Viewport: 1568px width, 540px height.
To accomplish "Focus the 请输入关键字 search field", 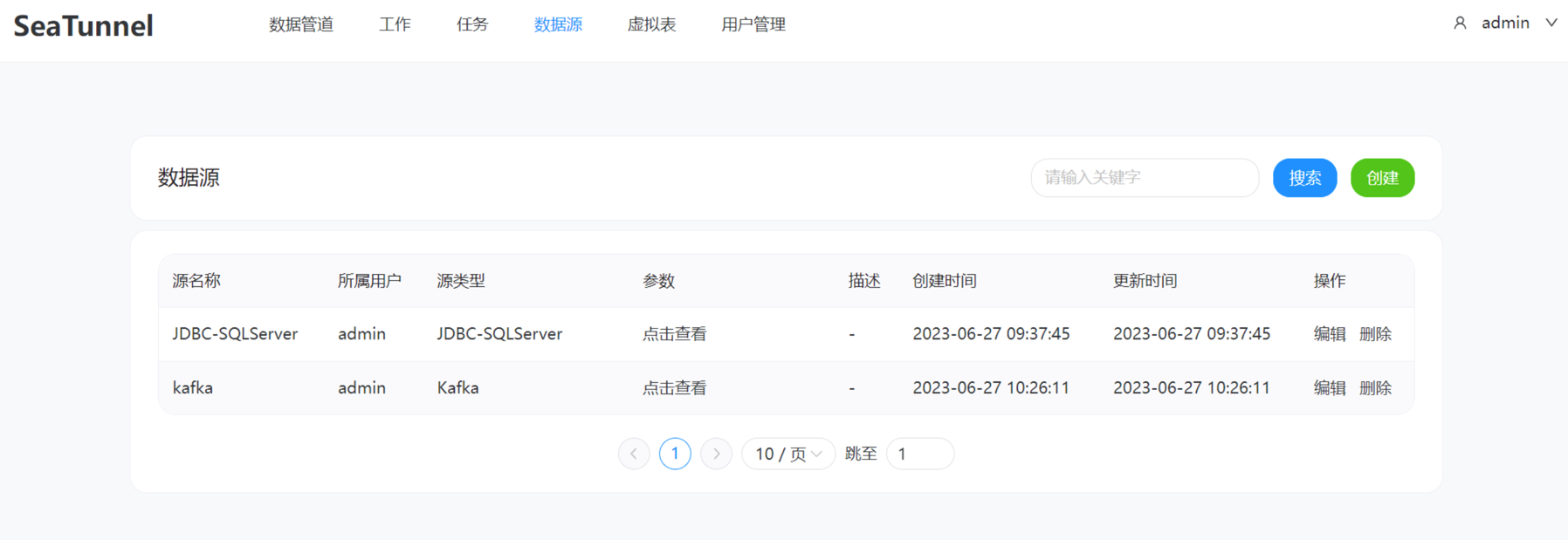I will [x=1145, y=178].
